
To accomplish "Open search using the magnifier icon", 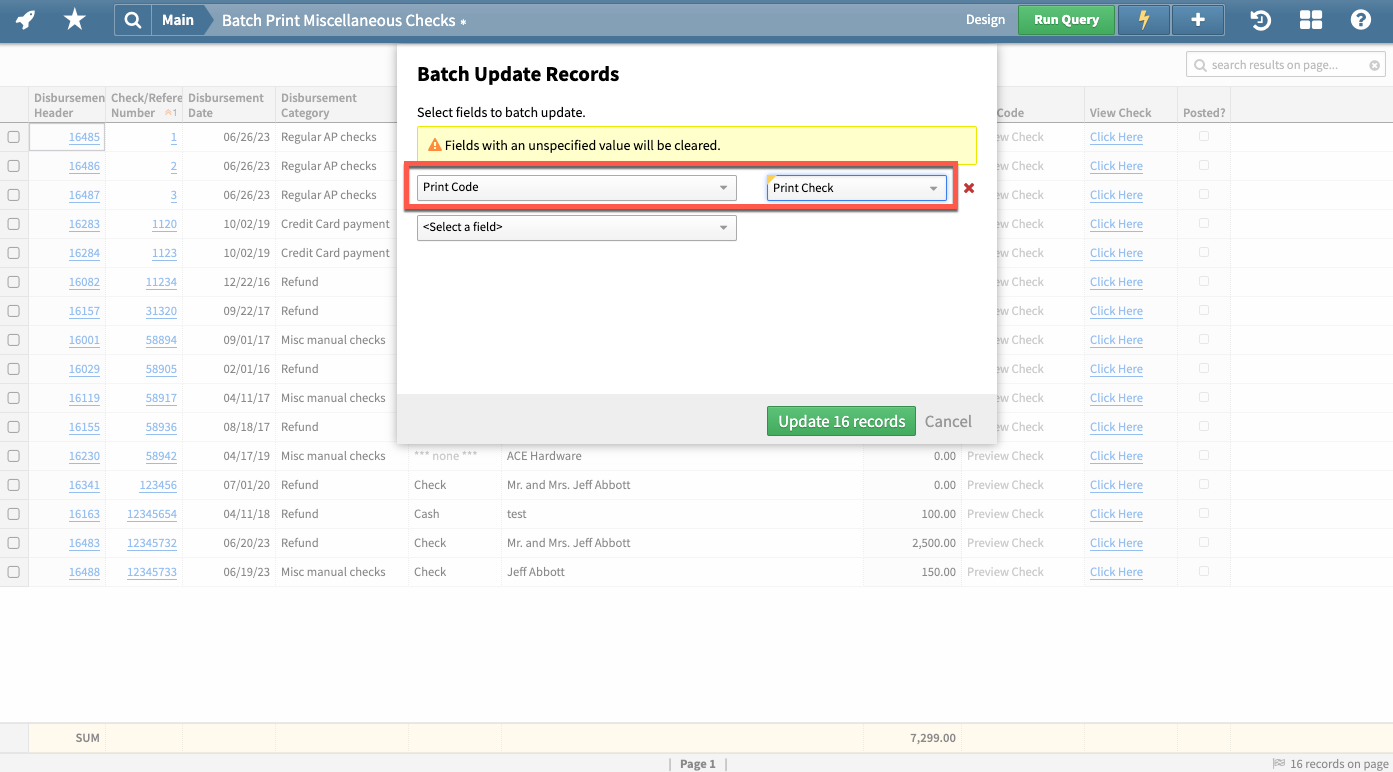I will [x=132, y=20].
